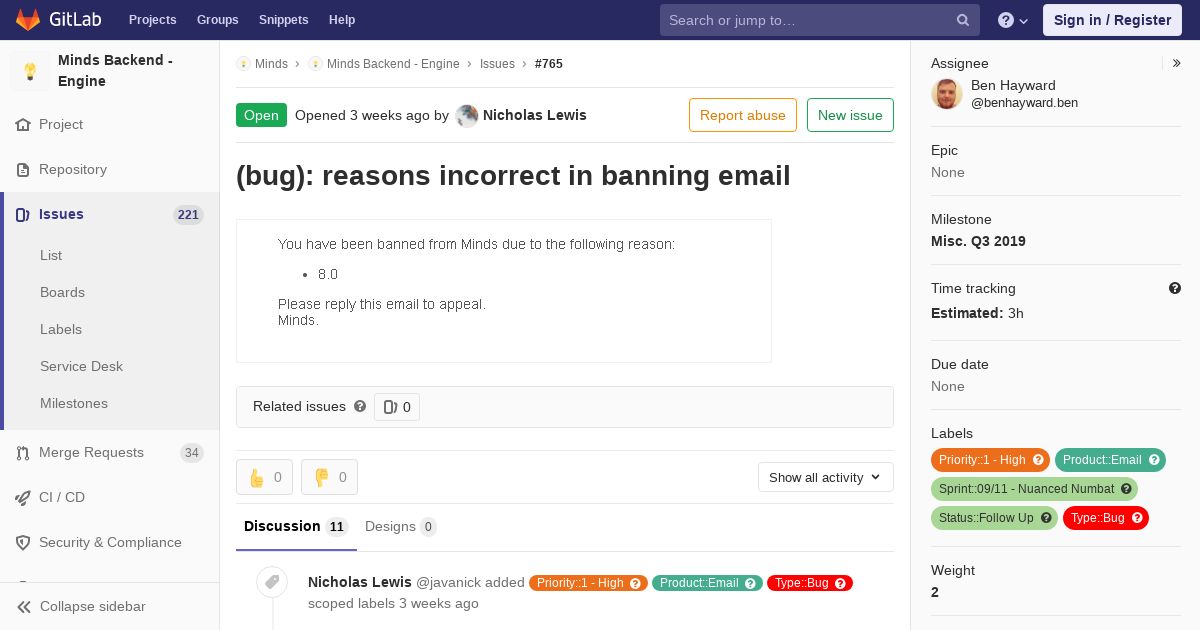This screenshot has height=630, width=1200.
Task: Open the Misc. Q3 2019 milestone link
Action: (978, 241)
